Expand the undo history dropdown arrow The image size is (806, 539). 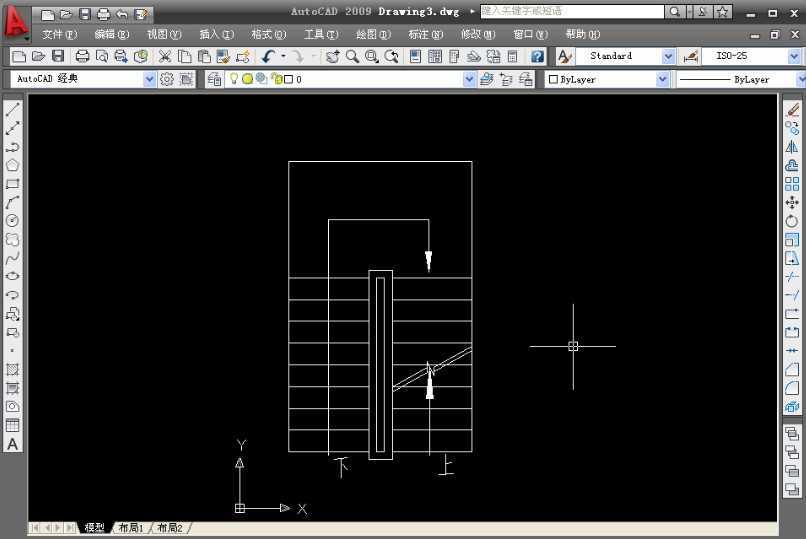[x=283, y=56]
